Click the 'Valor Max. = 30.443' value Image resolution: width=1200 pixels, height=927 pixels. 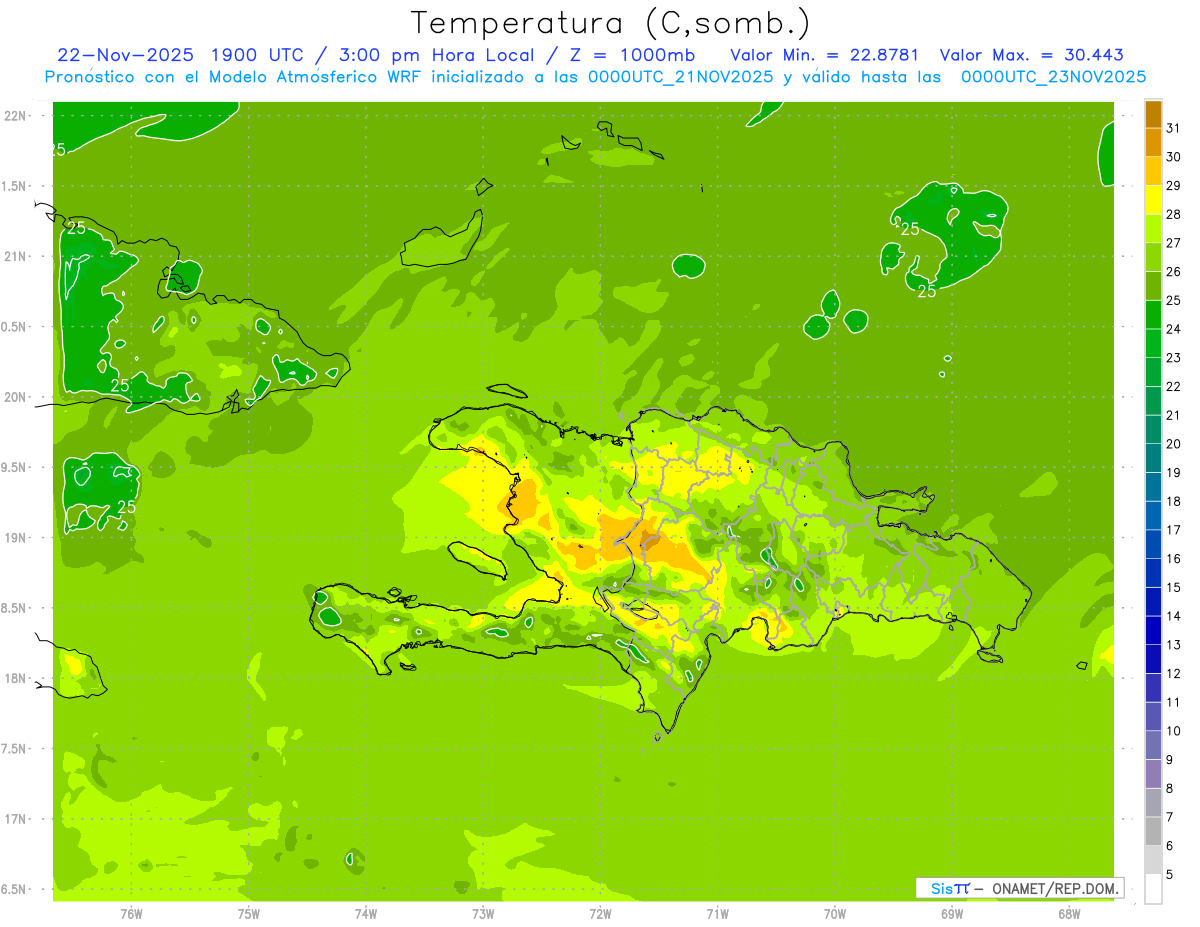click(1031, 55)
